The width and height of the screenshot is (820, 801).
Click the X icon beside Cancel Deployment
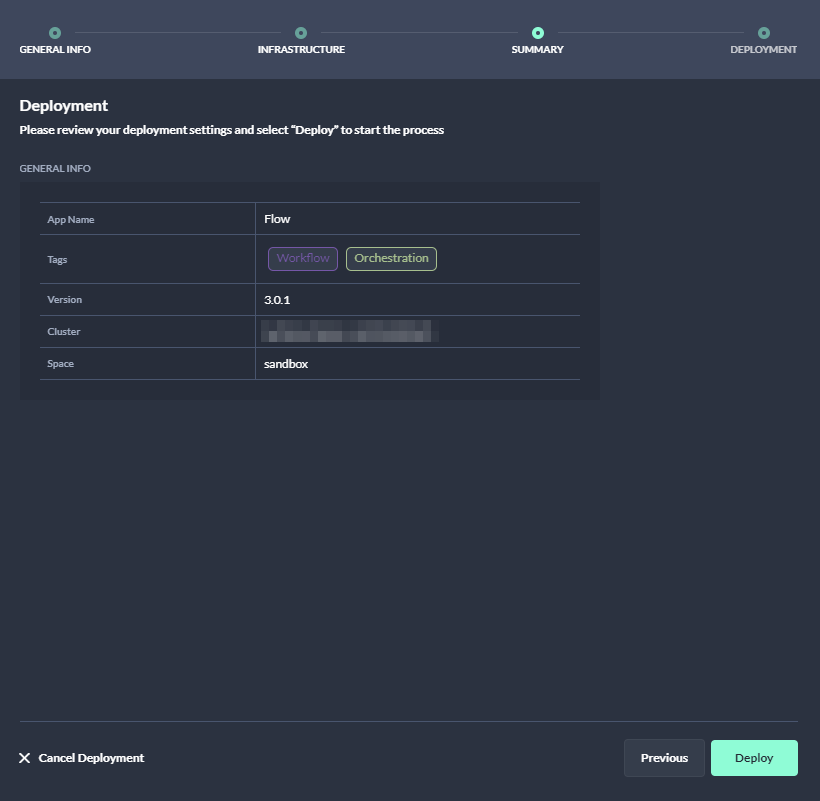25,758
